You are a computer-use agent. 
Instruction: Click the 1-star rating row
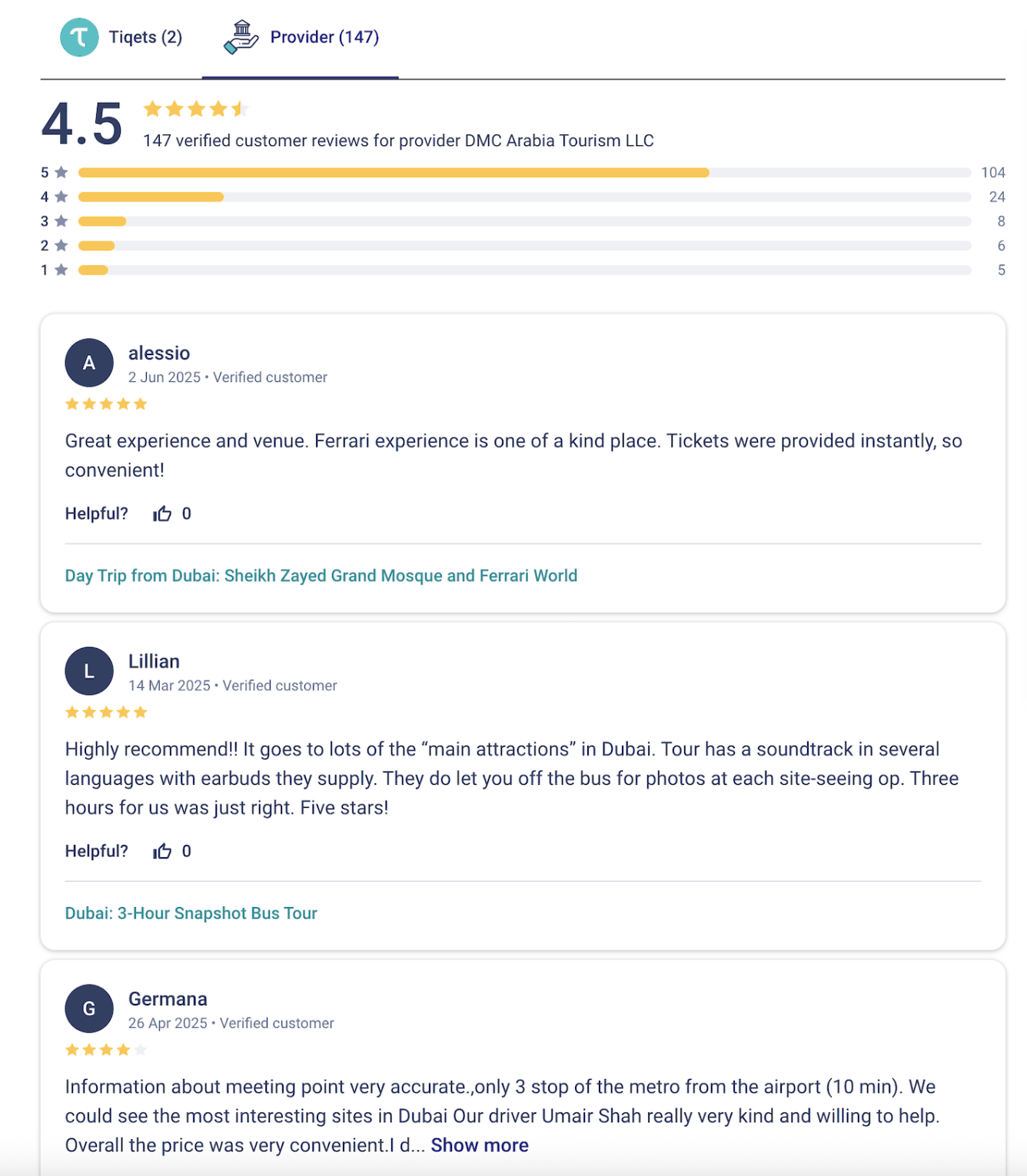point(524,270)
